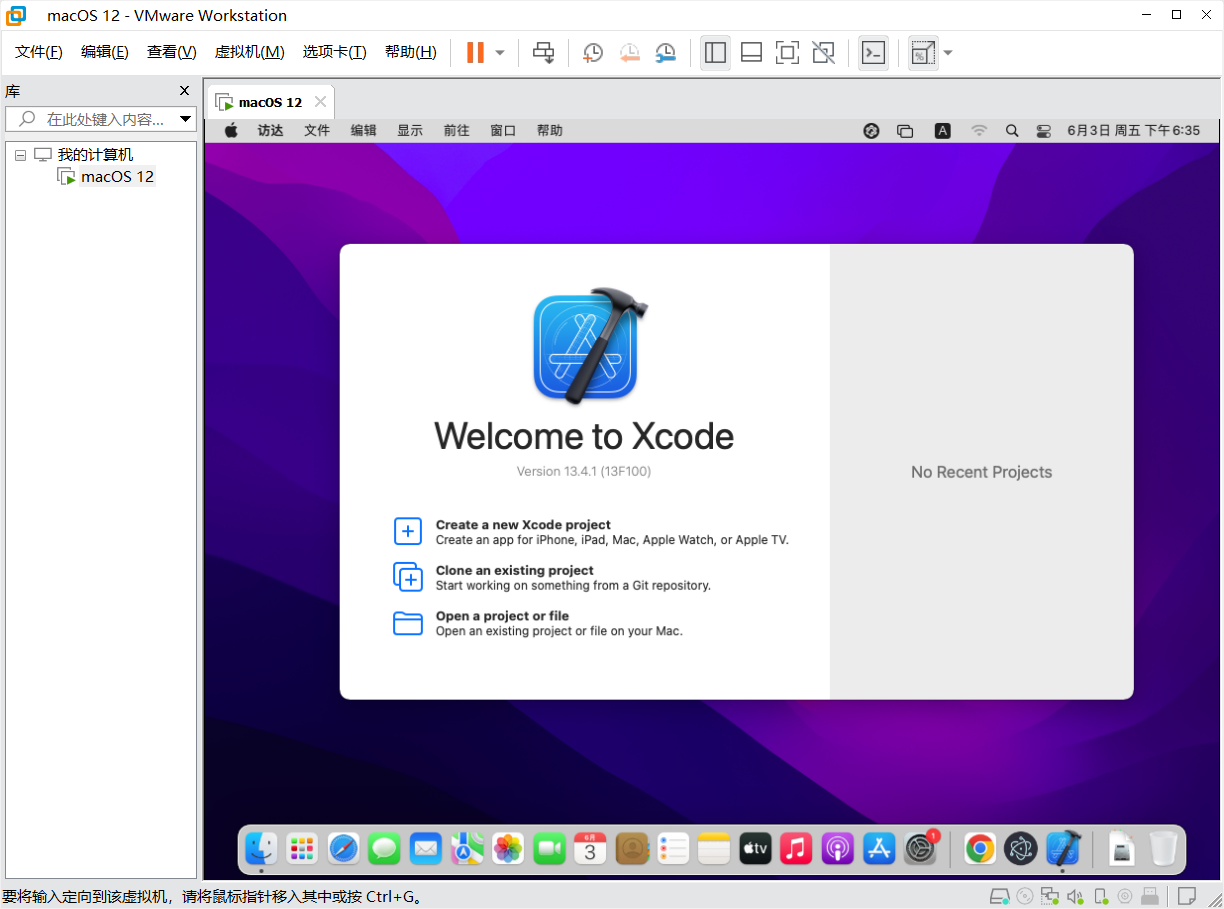Image resolution: width=1224 pixels, height=909 pixels.
Task: Open VMware 帮助(H) menu
Action: click(x=411, y=52)
